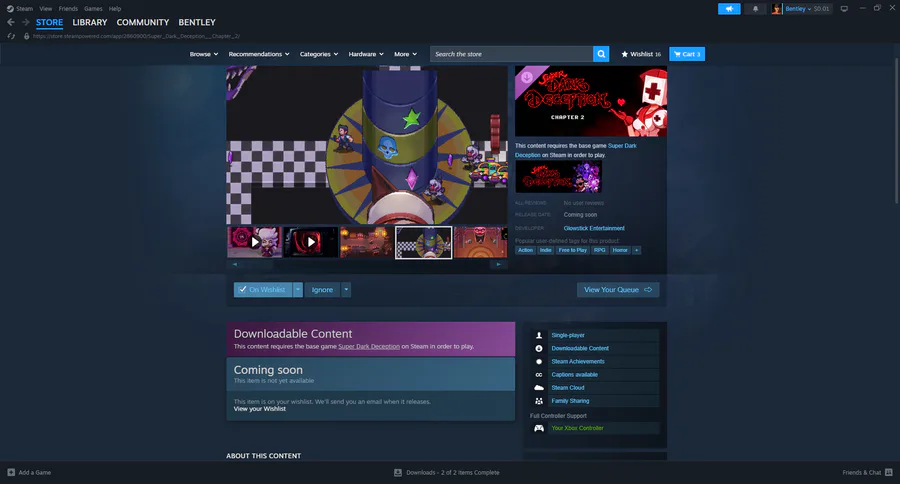Toggle the On Wishlist checkbox button

point(263,290)
